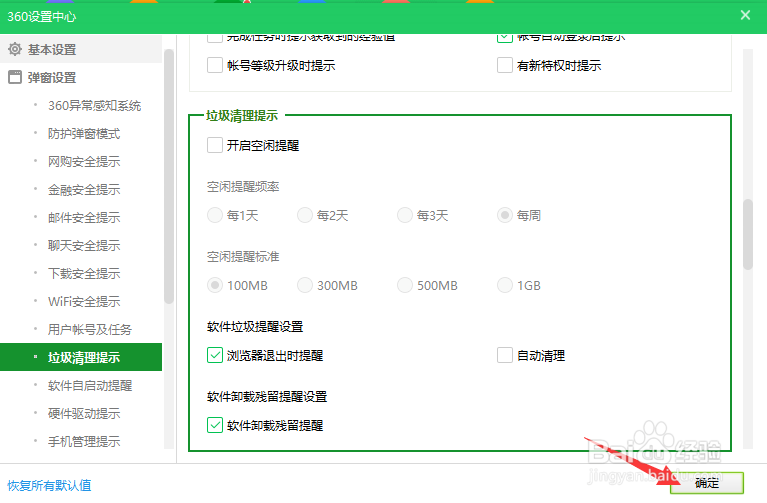This screenshot has height=503, width=767.
Task: Choose 300MB idle threshold
Action: tap(305, 285)
